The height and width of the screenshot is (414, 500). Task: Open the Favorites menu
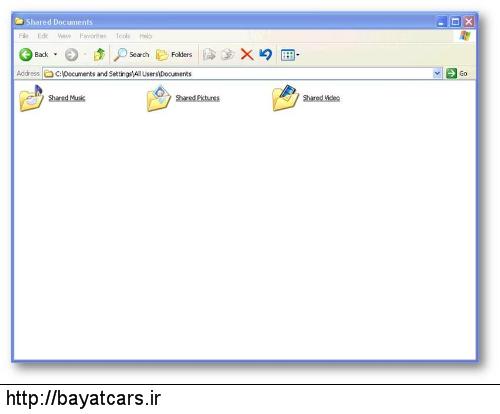[x=93, y=36]
